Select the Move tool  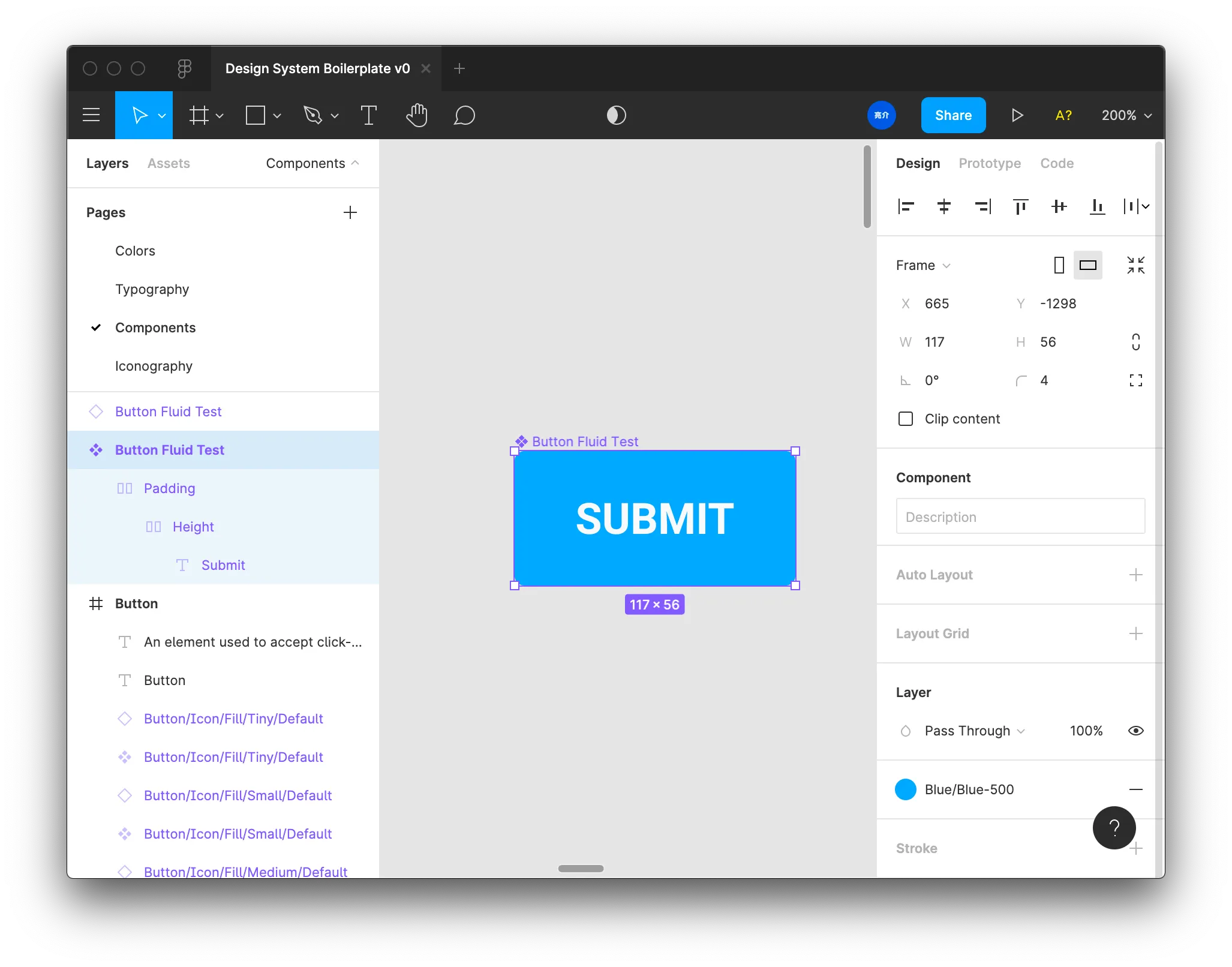(139, 115)
